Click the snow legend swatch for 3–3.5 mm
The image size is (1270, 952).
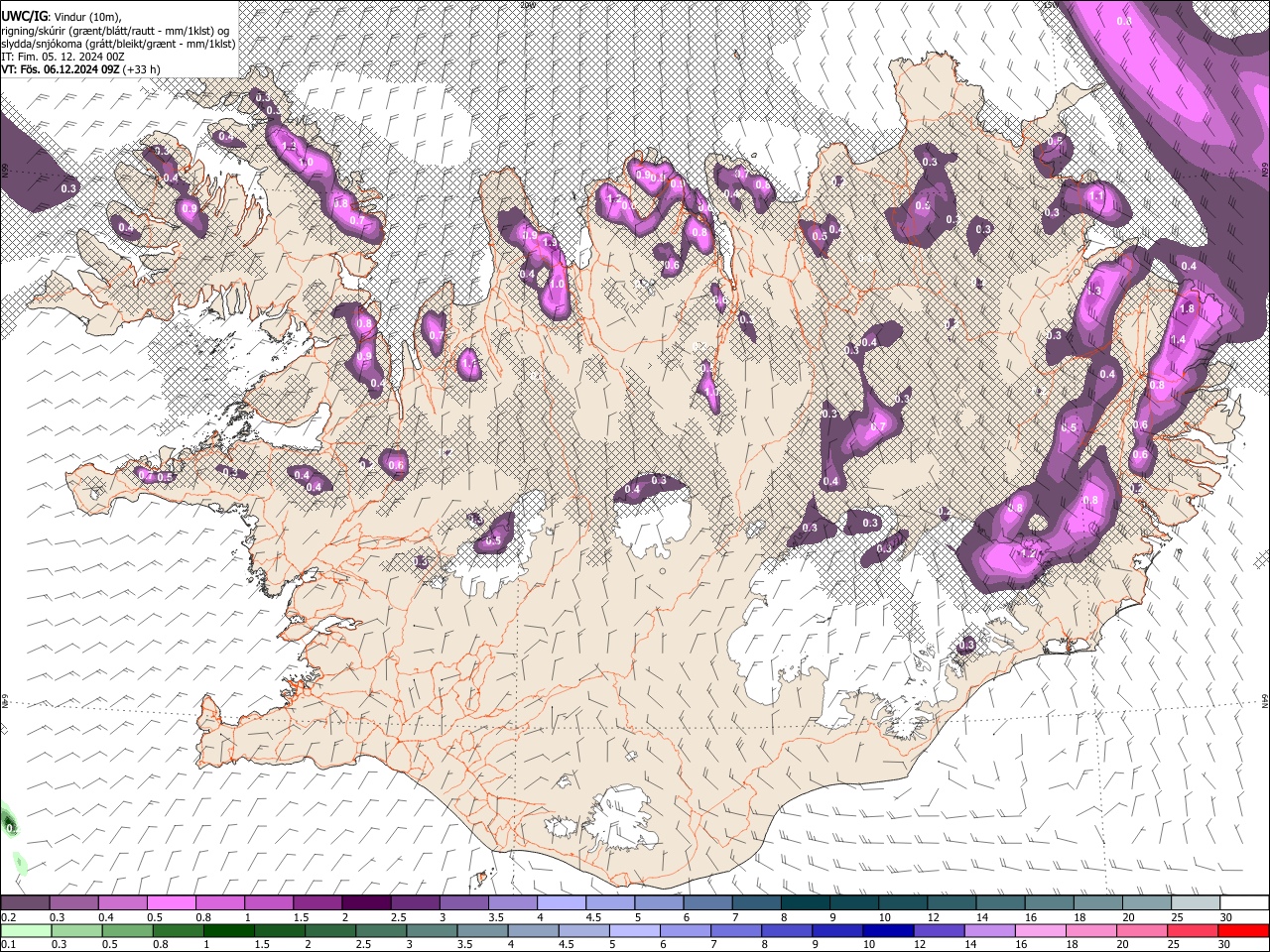pos(463,903)
